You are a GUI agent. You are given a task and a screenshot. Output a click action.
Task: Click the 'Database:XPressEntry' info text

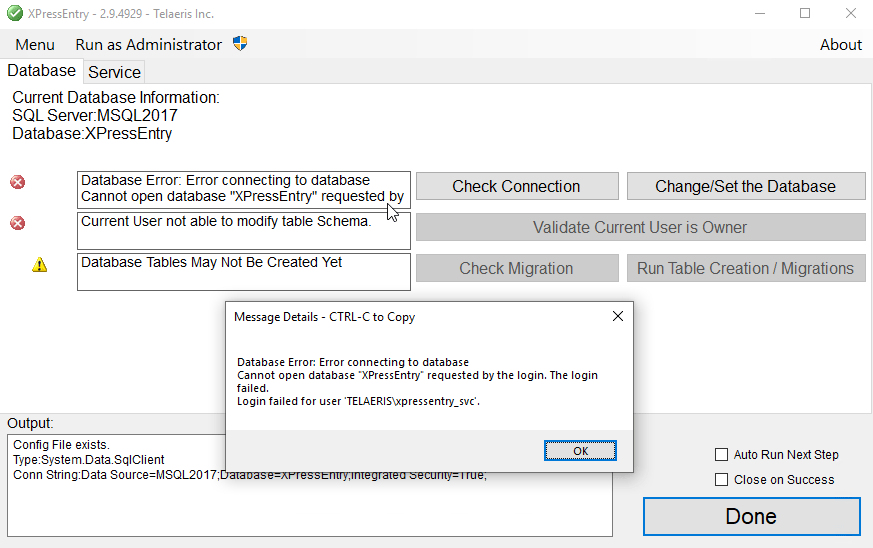coord(92,134)
